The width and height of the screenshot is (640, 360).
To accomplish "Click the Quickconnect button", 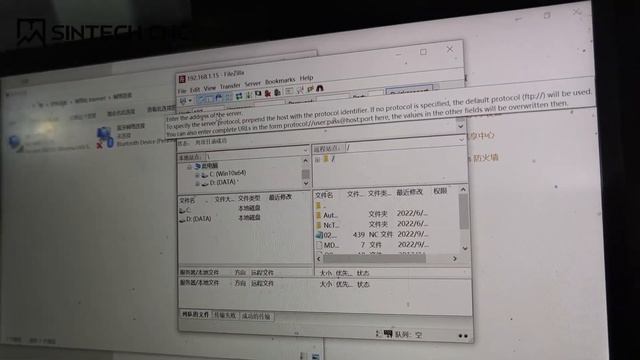I will tap(409, 90).
